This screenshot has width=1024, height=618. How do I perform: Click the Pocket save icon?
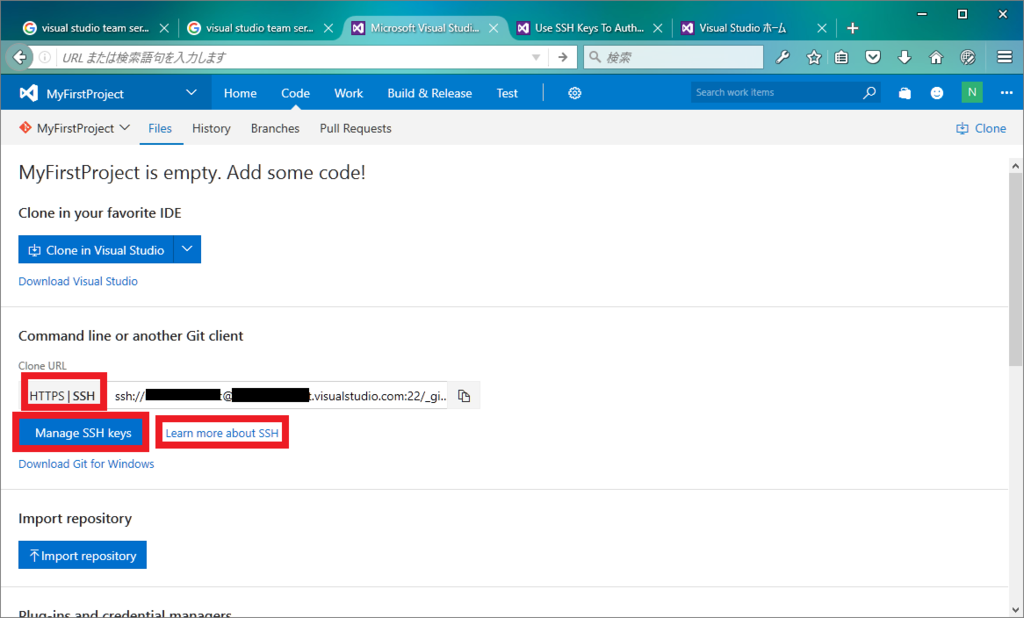coord(872,57)
